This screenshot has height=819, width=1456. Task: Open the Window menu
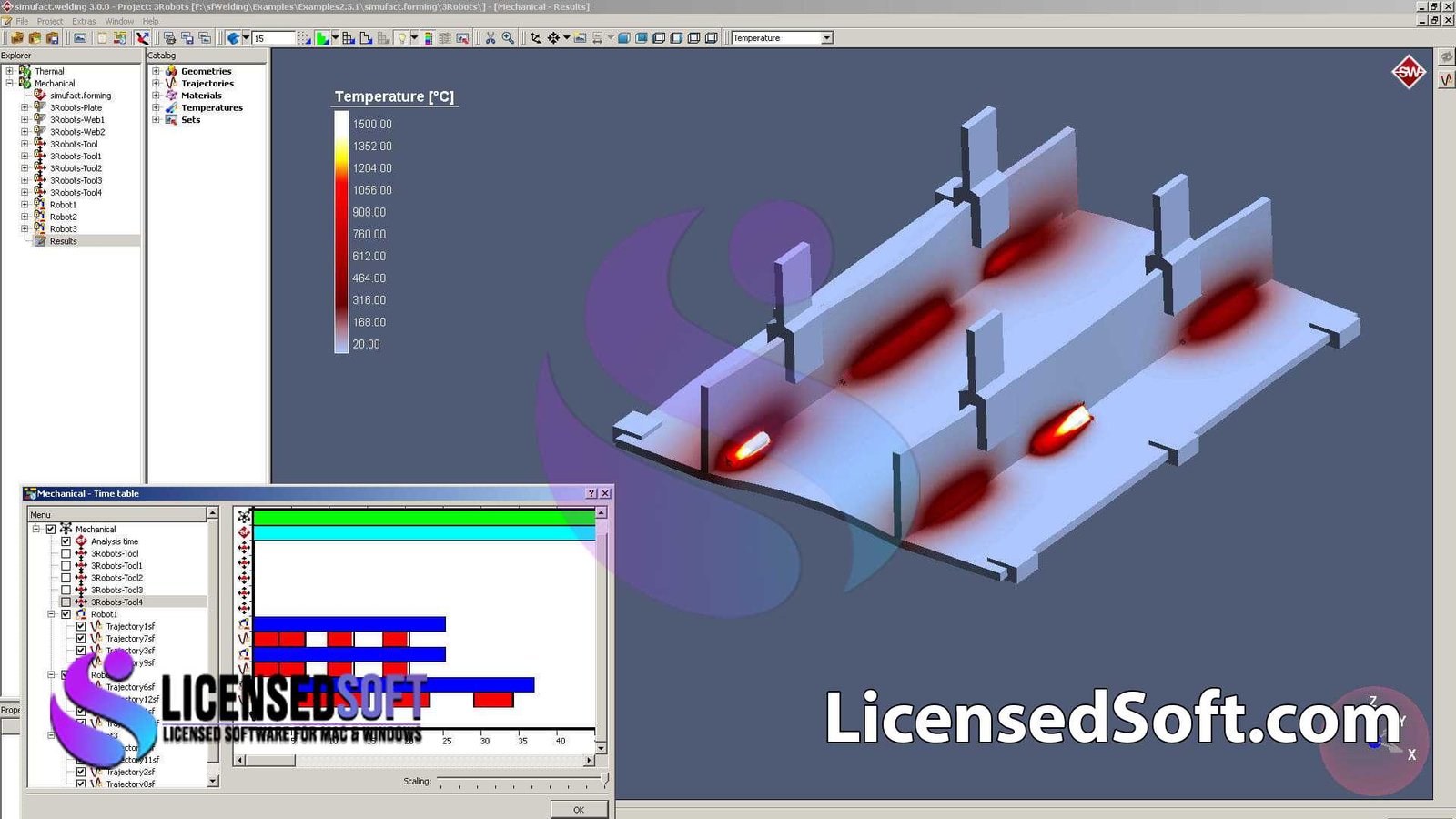click(x=119, y=21)
